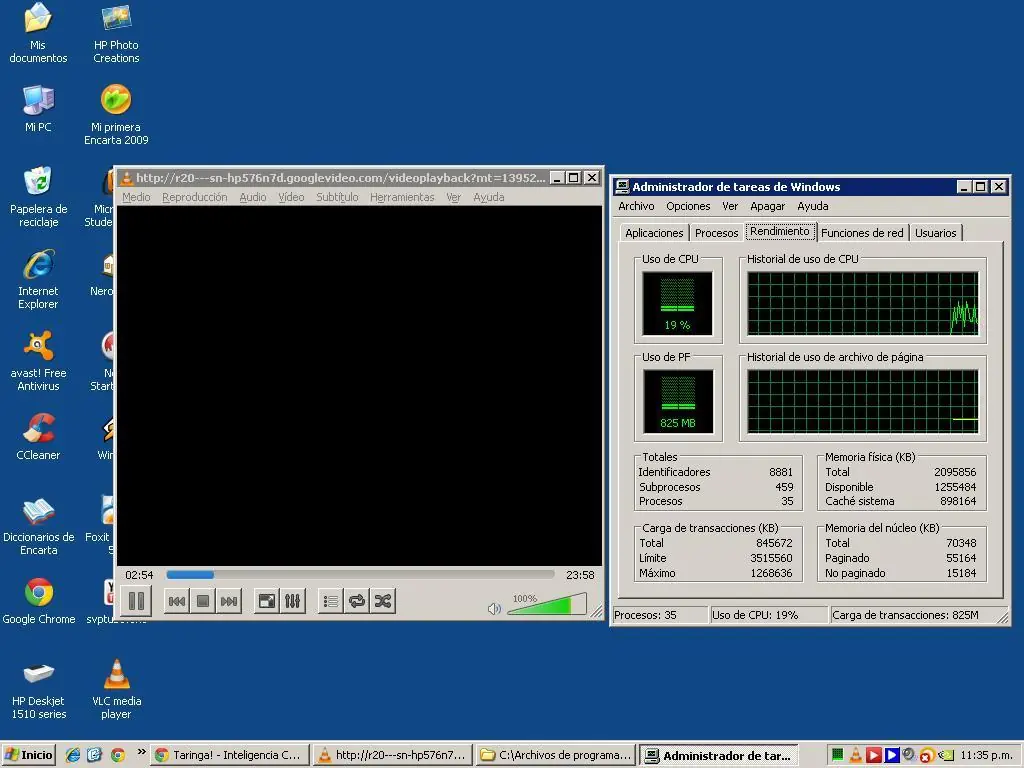Screen dimensions: 1024x768
Task: Open the Inicio start button
Action: (x=29, y=755)
